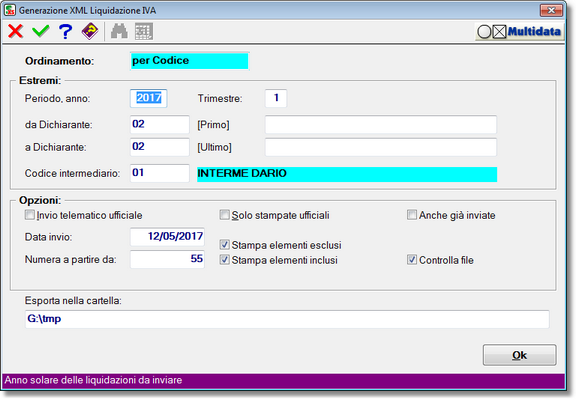The height and width of the screenshot is (400, 576).
Task: Click the binoculars search icon
Action: click(x=119, y=32)
